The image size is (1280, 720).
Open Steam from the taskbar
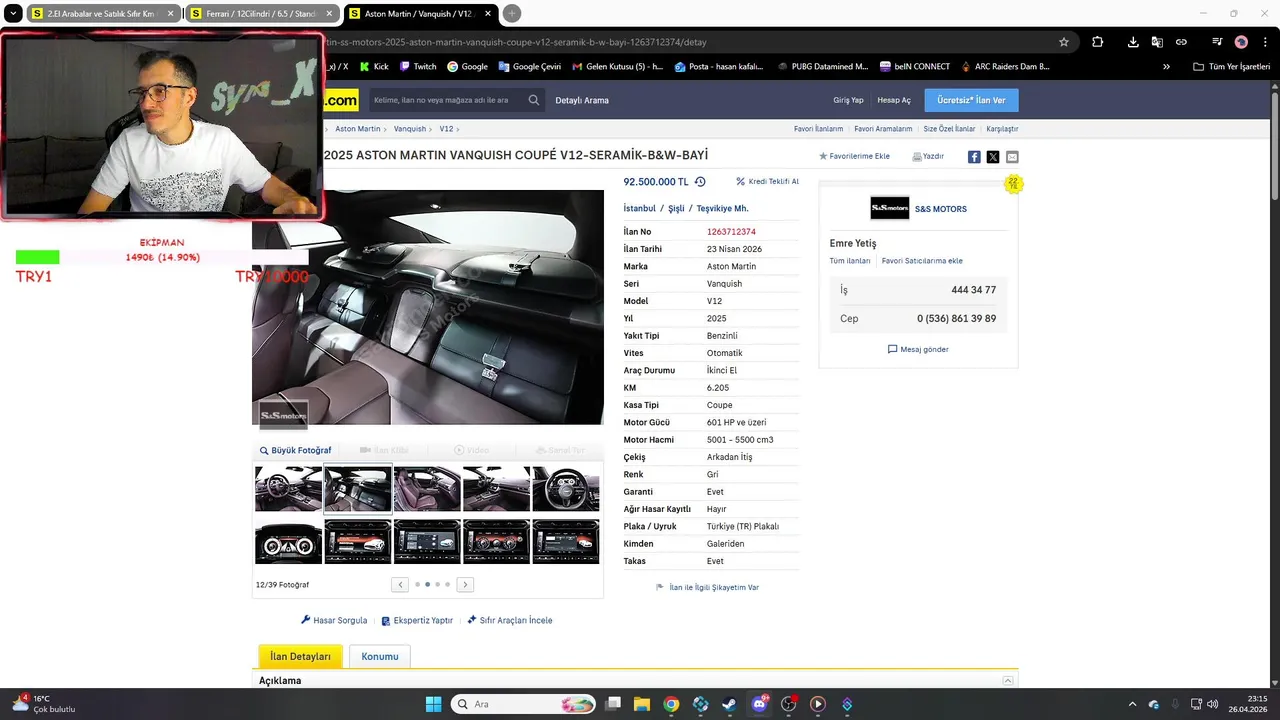click(x=730, y=704)
